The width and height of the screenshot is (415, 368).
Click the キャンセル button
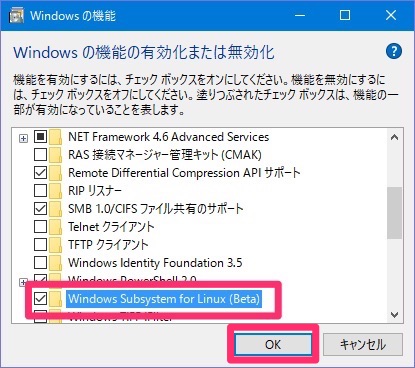coord(363,344)
